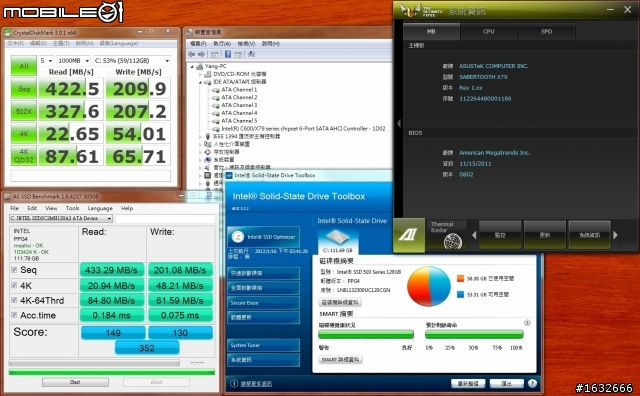The width and height of the screenshot is (640, 396).
Task: Open the Tools menu in AS SSD Benchmark
Action: click(72, 208)
